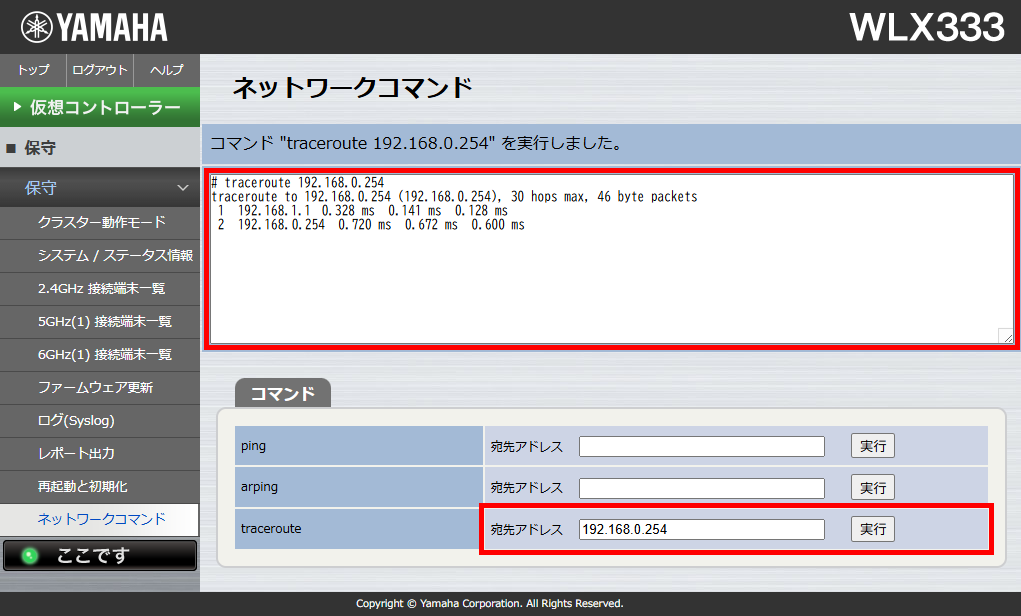Open ログ(Syslog) page
Viewport: 1021px width, 616px height.
[x=100, y=421]
